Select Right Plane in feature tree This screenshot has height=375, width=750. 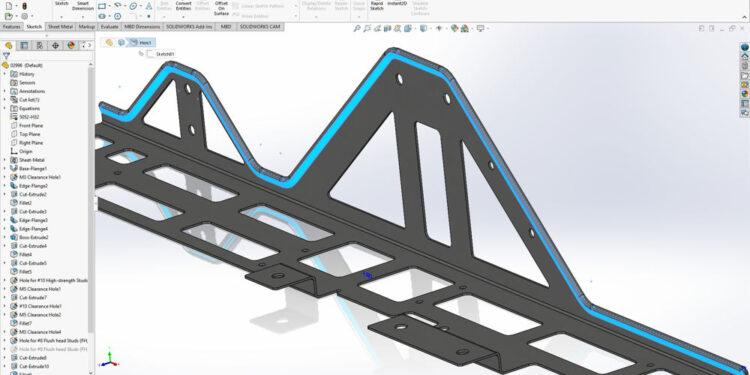coord(31,143)
